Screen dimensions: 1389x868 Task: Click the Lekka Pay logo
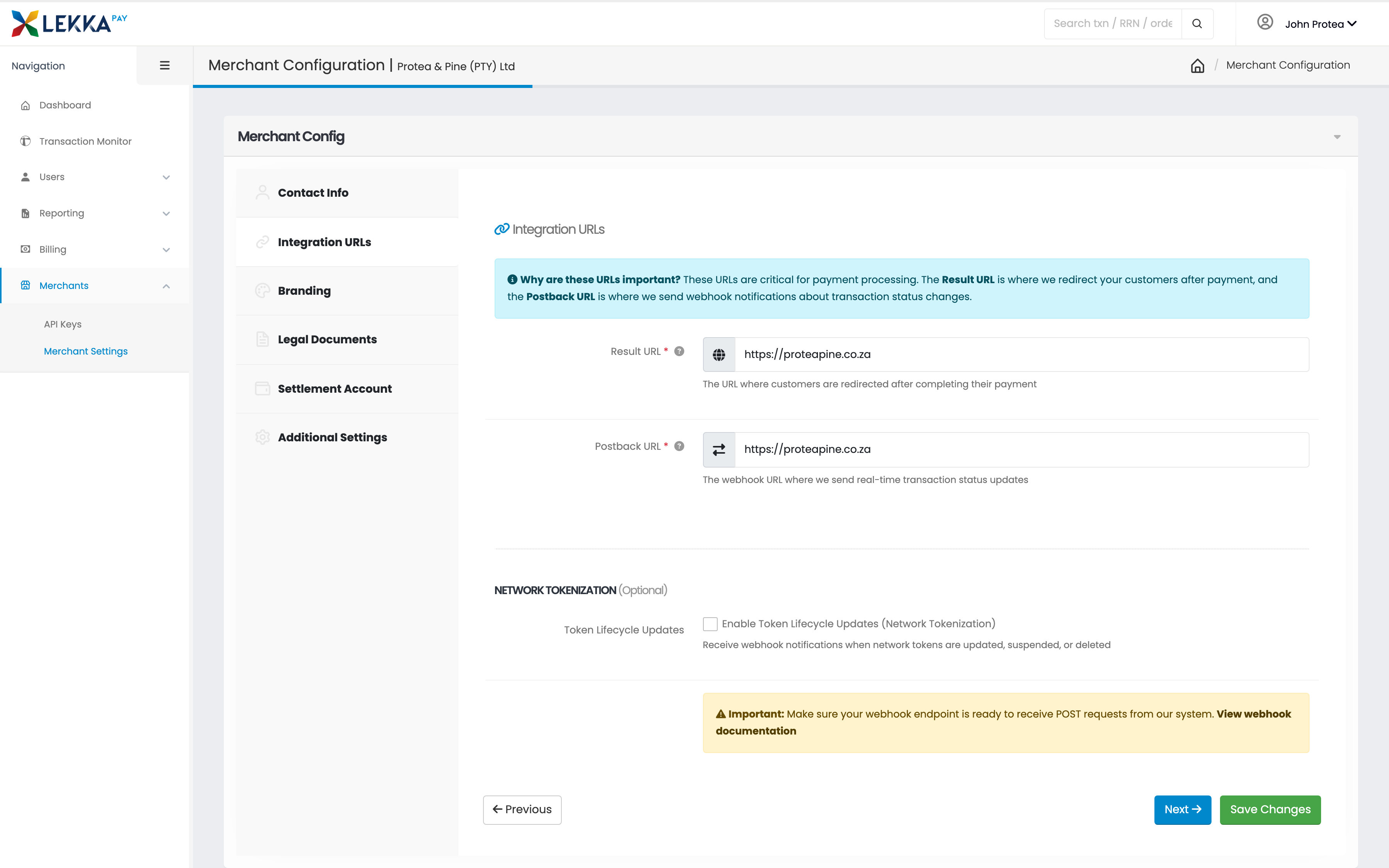click(69, 24)
